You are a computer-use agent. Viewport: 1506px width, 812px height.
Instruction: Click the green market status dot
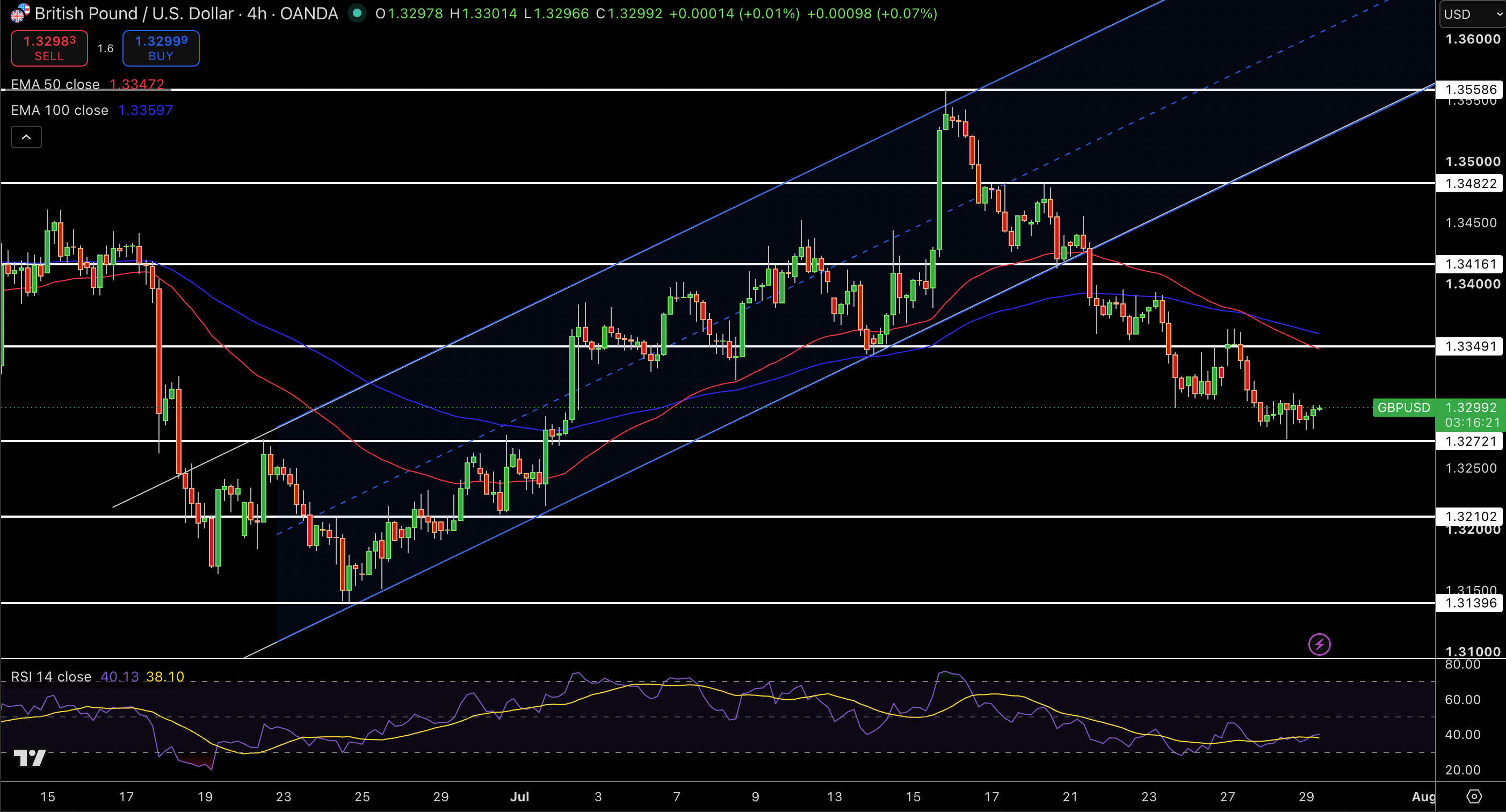click(x=357, y=13)
